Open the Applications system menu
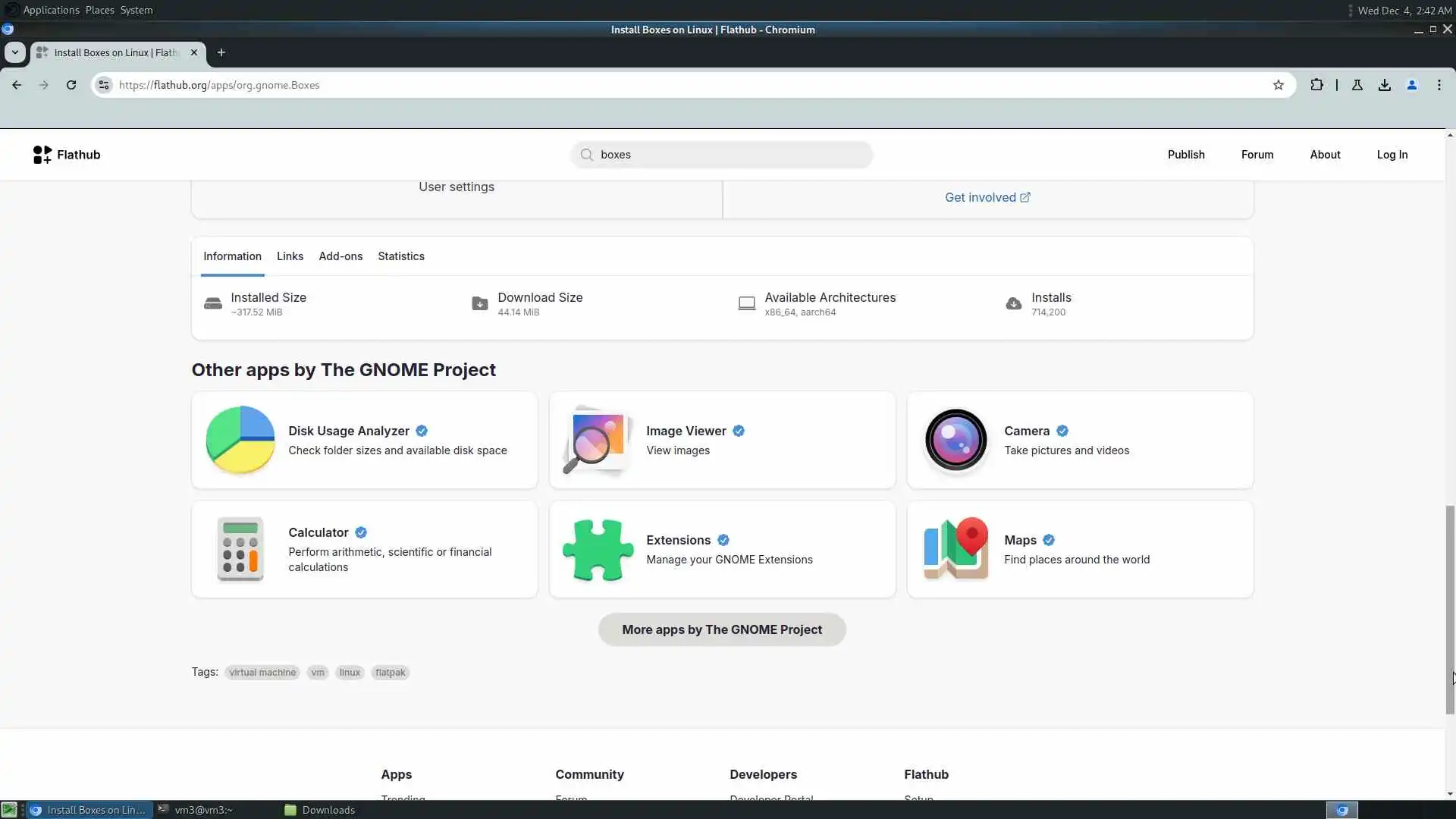1456x819 pixels. point(51,10)
